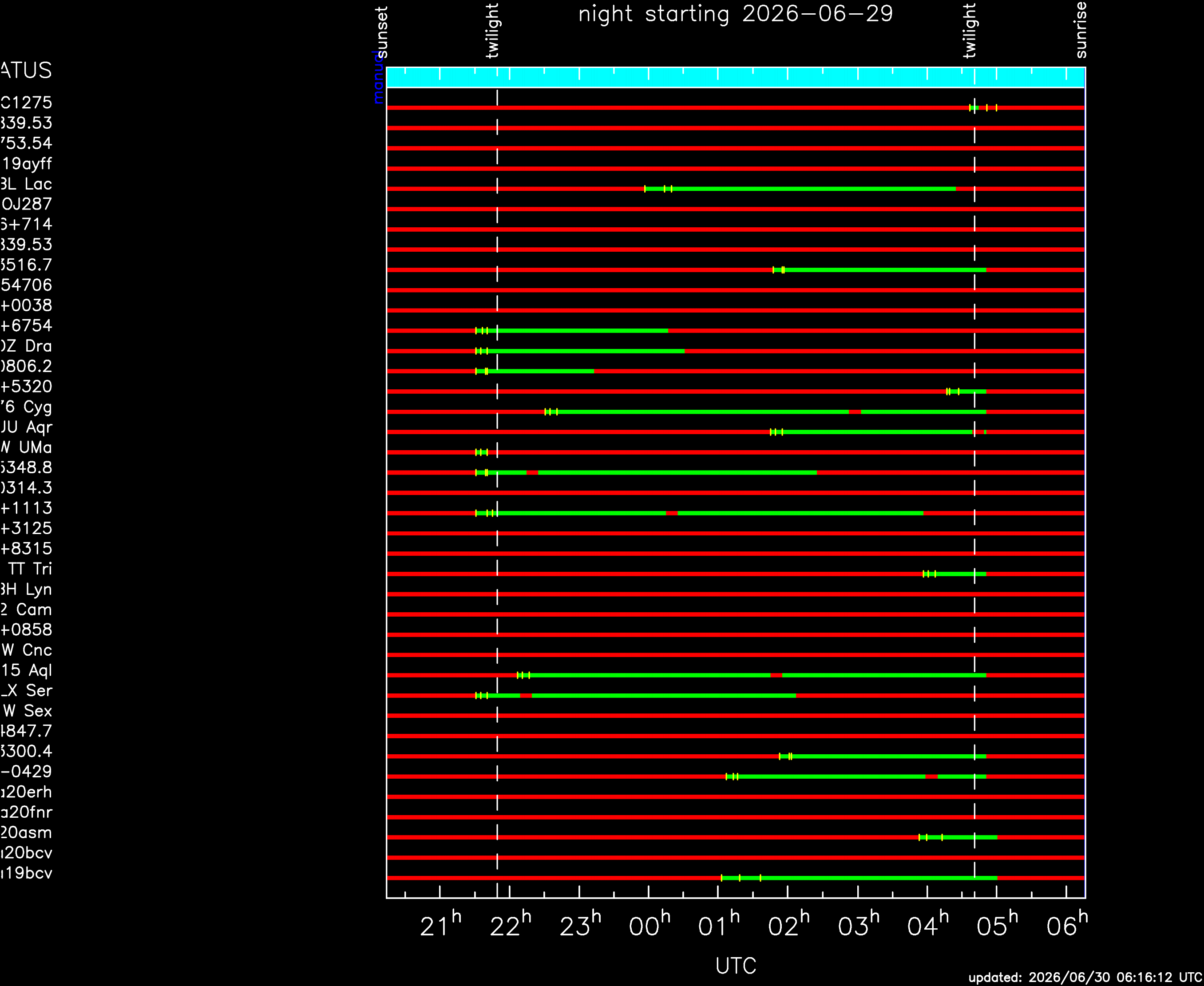1204x986 pixels.
Task: Select the UU Aqr target label
Action: 27,427
